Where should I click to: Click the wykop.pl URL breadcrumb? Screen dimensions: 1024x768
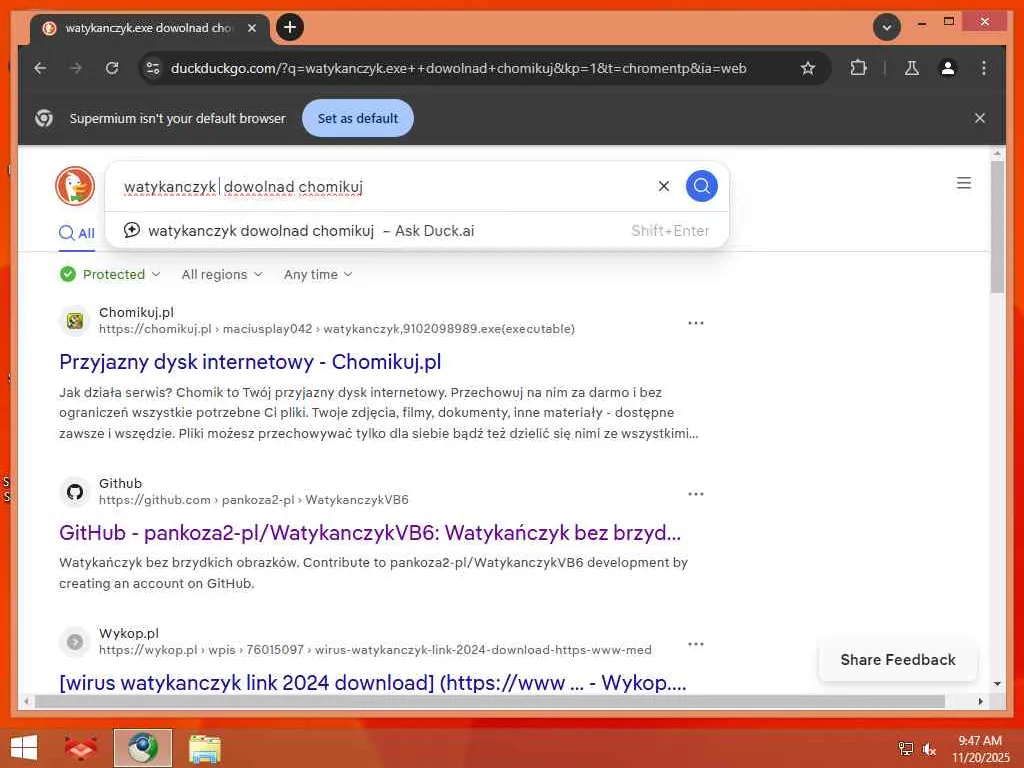(376, 650)
